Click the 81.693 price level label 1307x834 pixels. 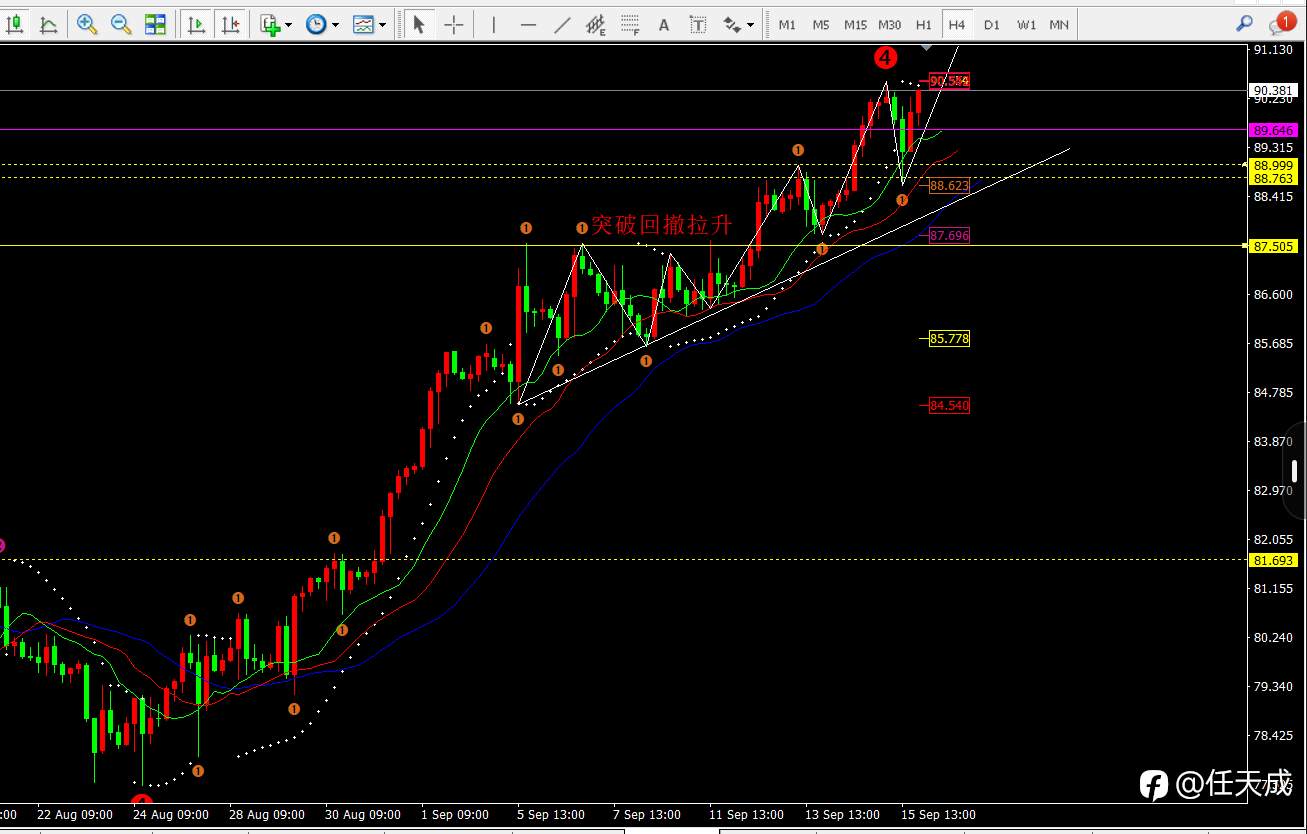click(x=1273, y=560)
